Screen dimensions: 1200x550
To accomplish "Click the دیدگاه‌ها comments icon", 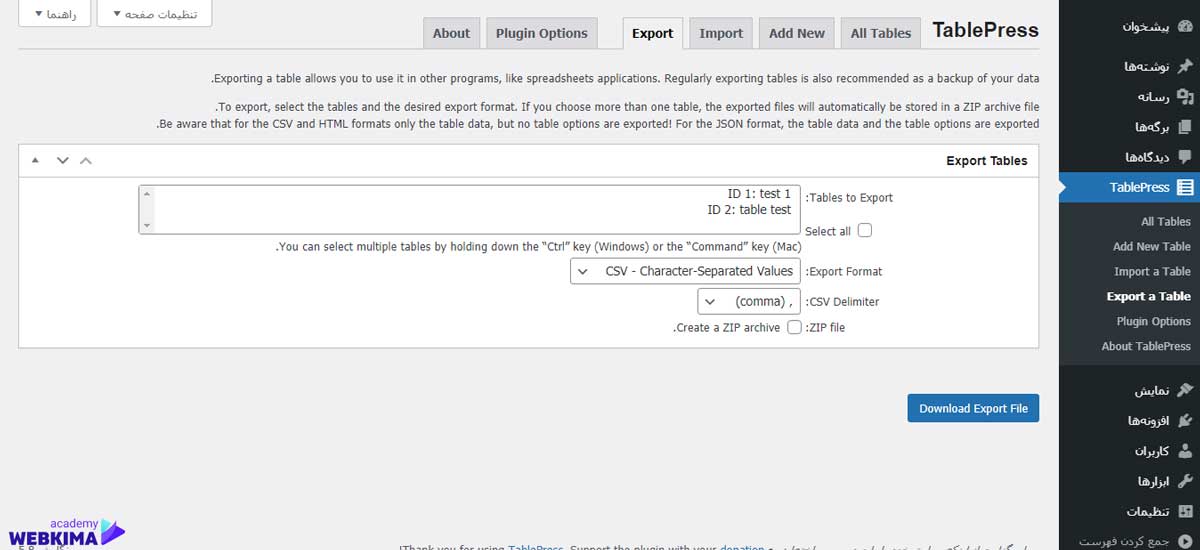I will [x=1185, y=157].
